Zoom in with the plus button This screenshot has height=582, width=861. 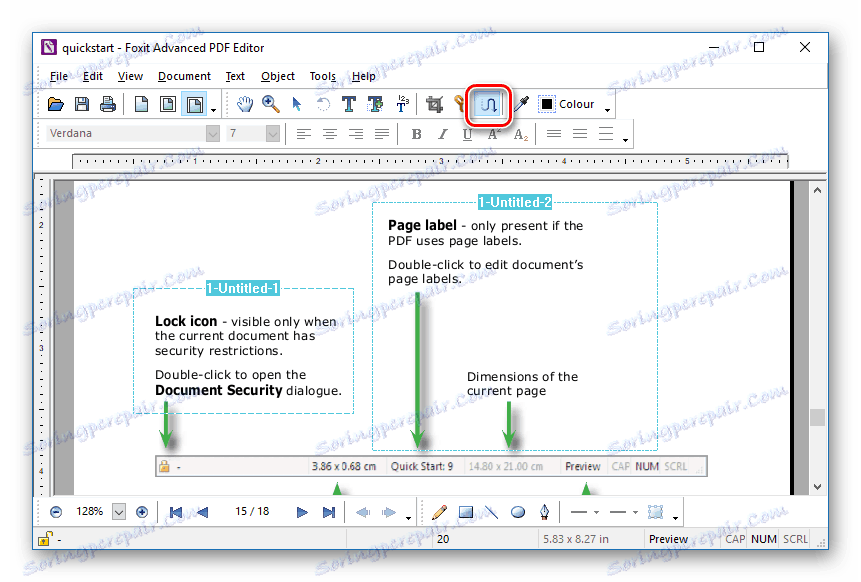click(142, 512)
